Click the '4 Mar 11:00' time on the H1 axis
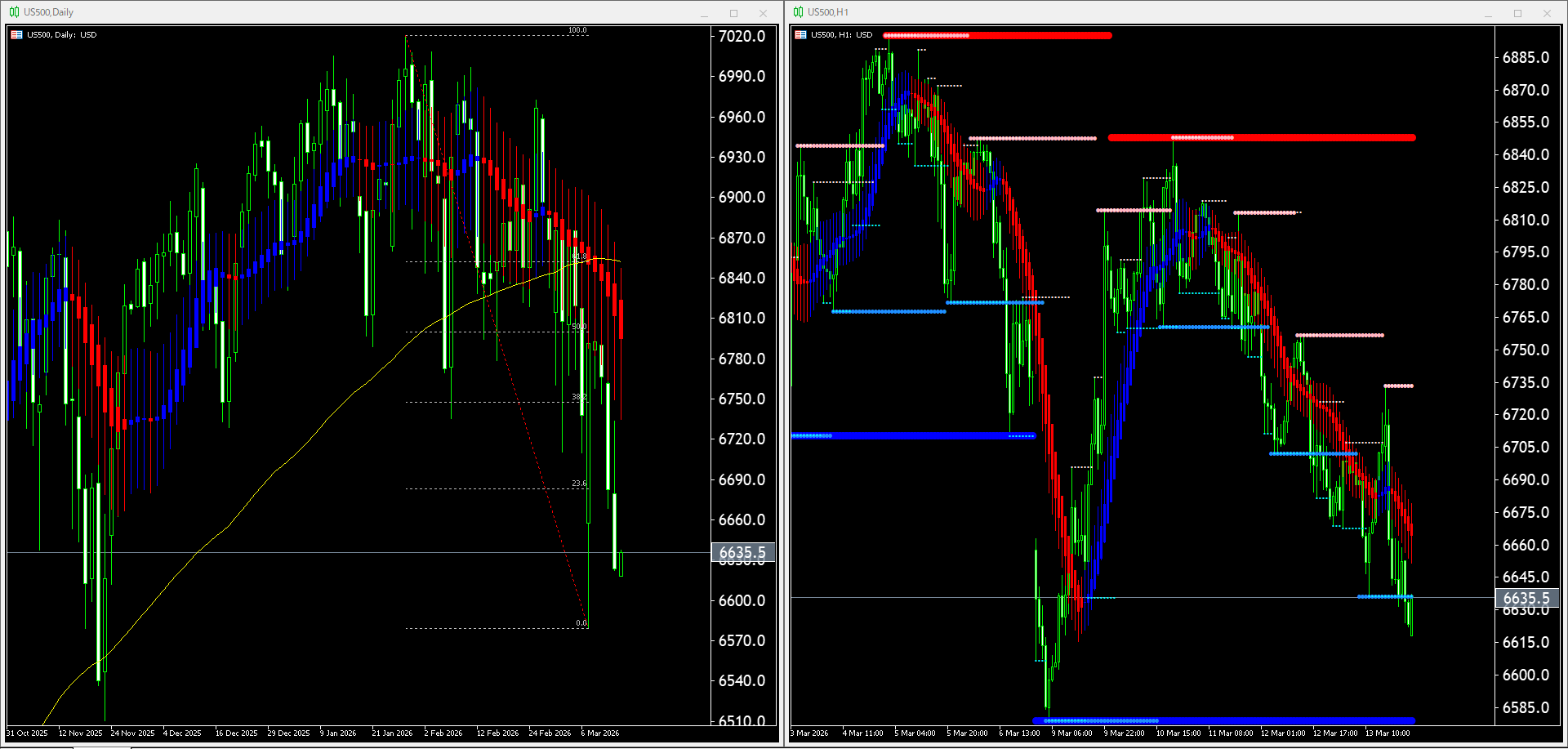Viewport: 1568px width, 749px height. (862, 733)
